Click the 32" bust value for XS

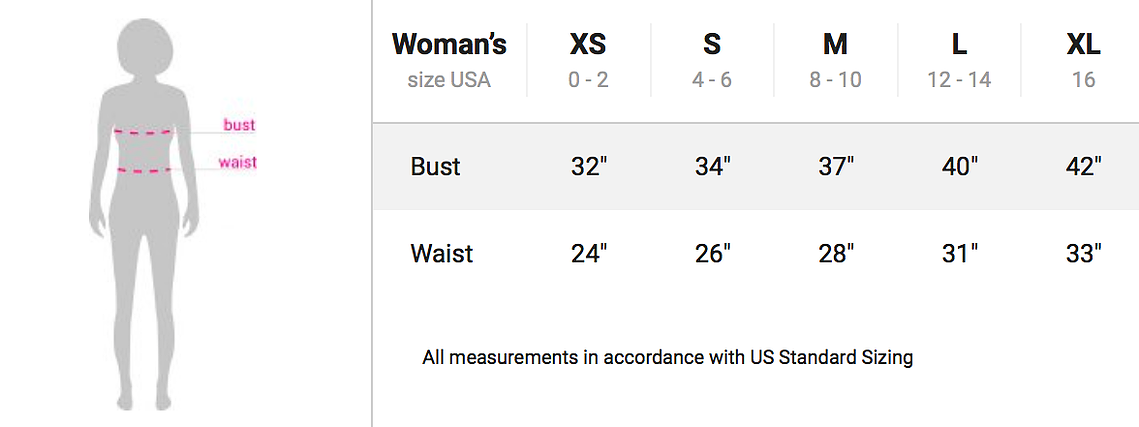pyautogui.click(x=588, y=166)
